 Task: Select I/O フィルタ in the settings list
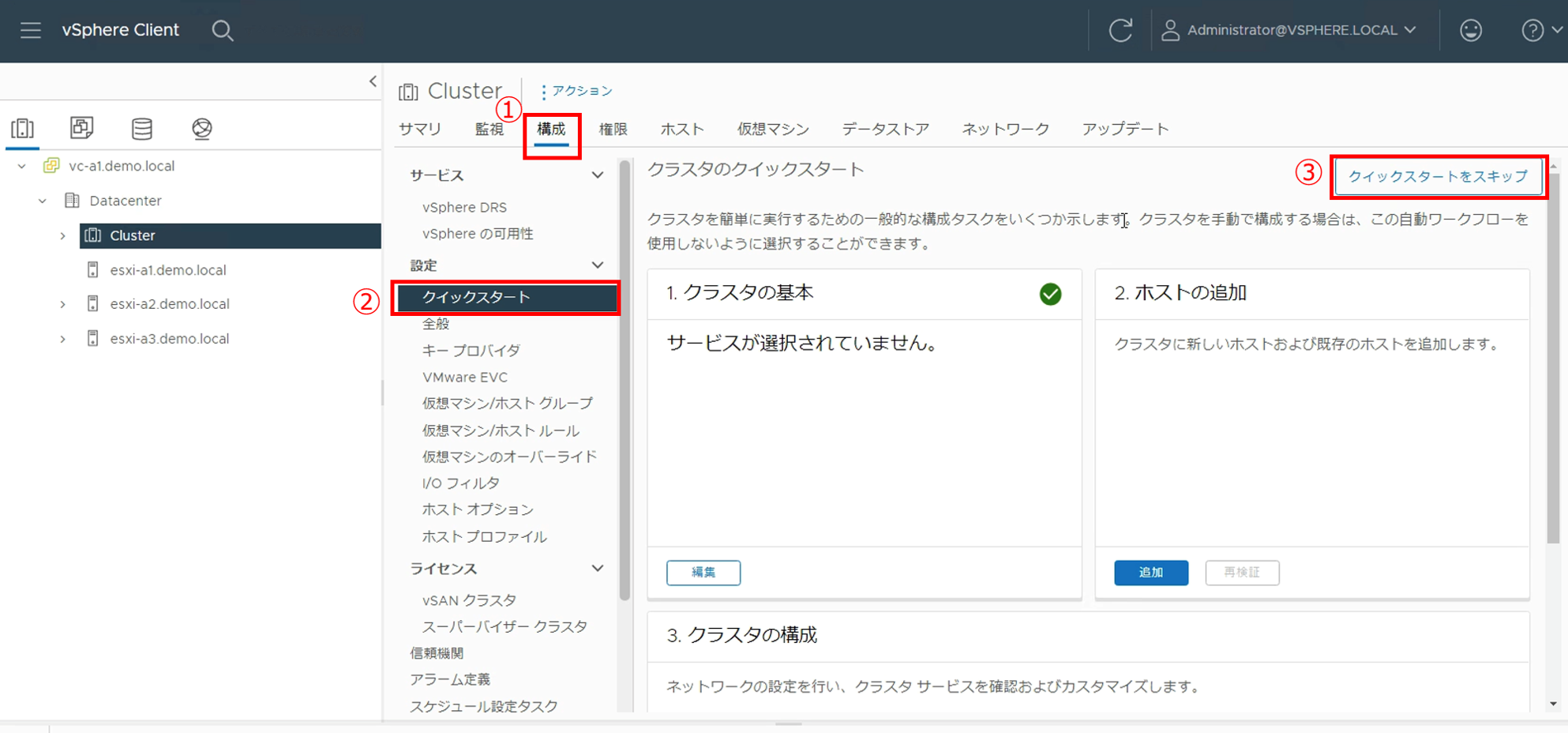460,483
